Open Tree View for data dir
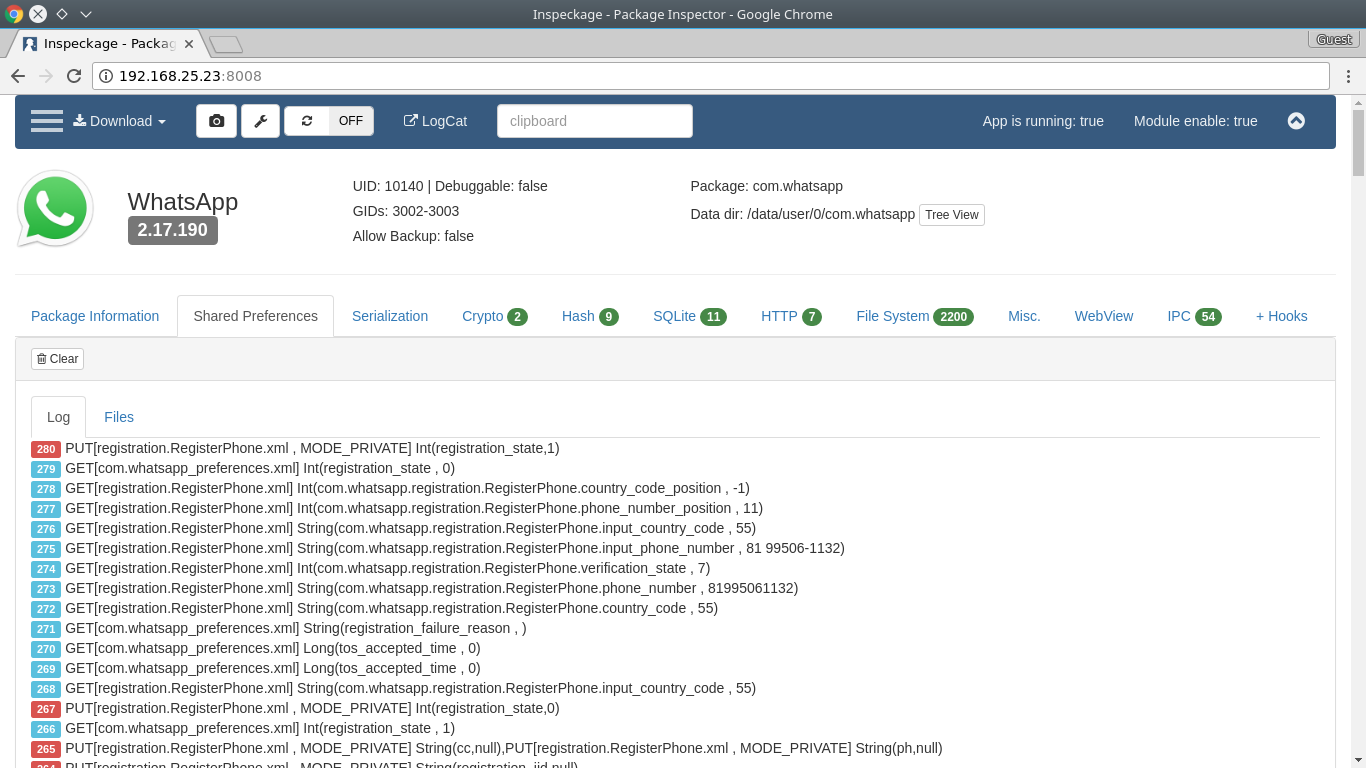The height and width of the screenshot is (768, 1366). (952, 215)
